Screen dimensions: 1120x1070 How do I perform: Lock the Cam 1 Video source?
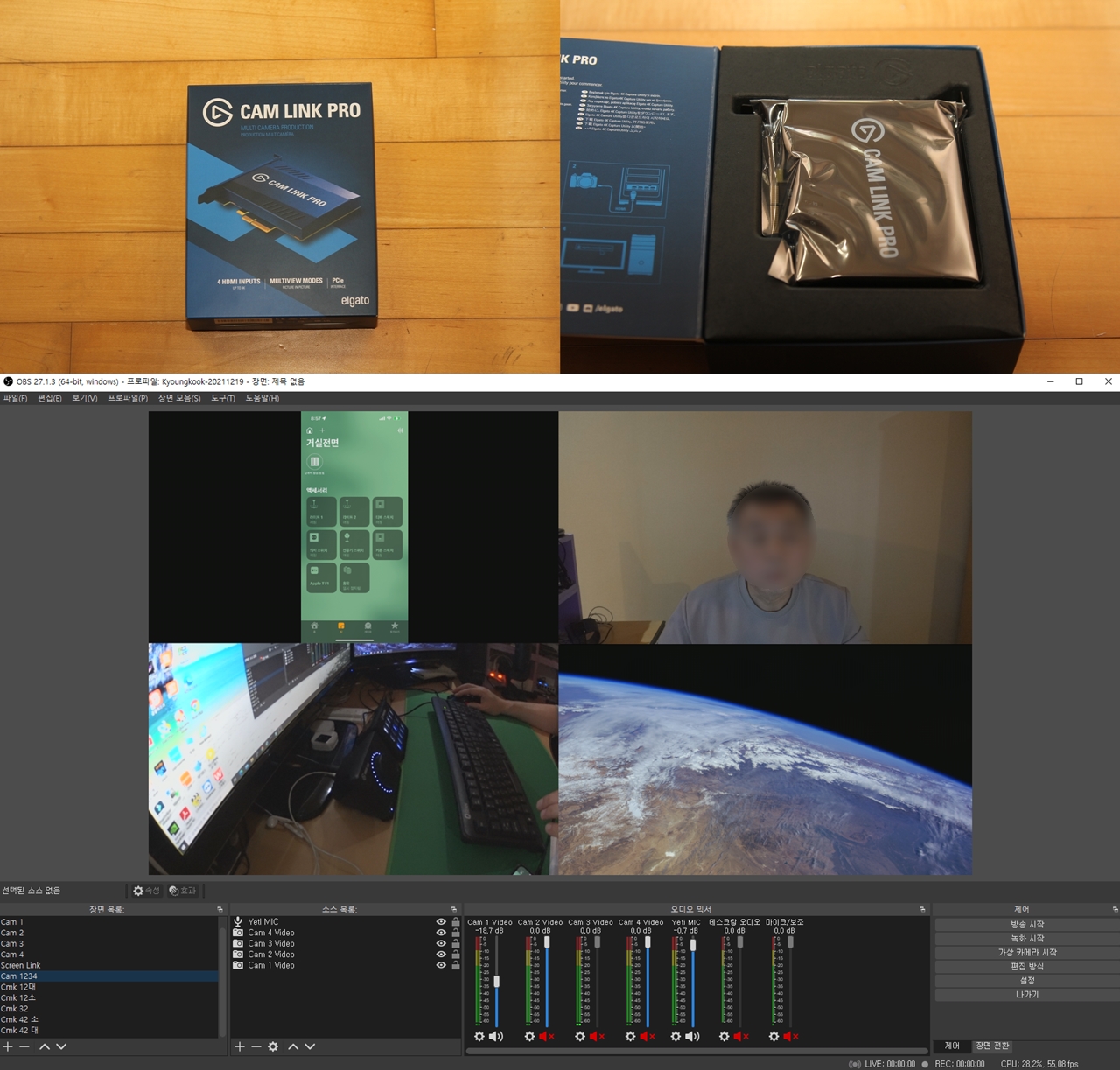point(456,965)
